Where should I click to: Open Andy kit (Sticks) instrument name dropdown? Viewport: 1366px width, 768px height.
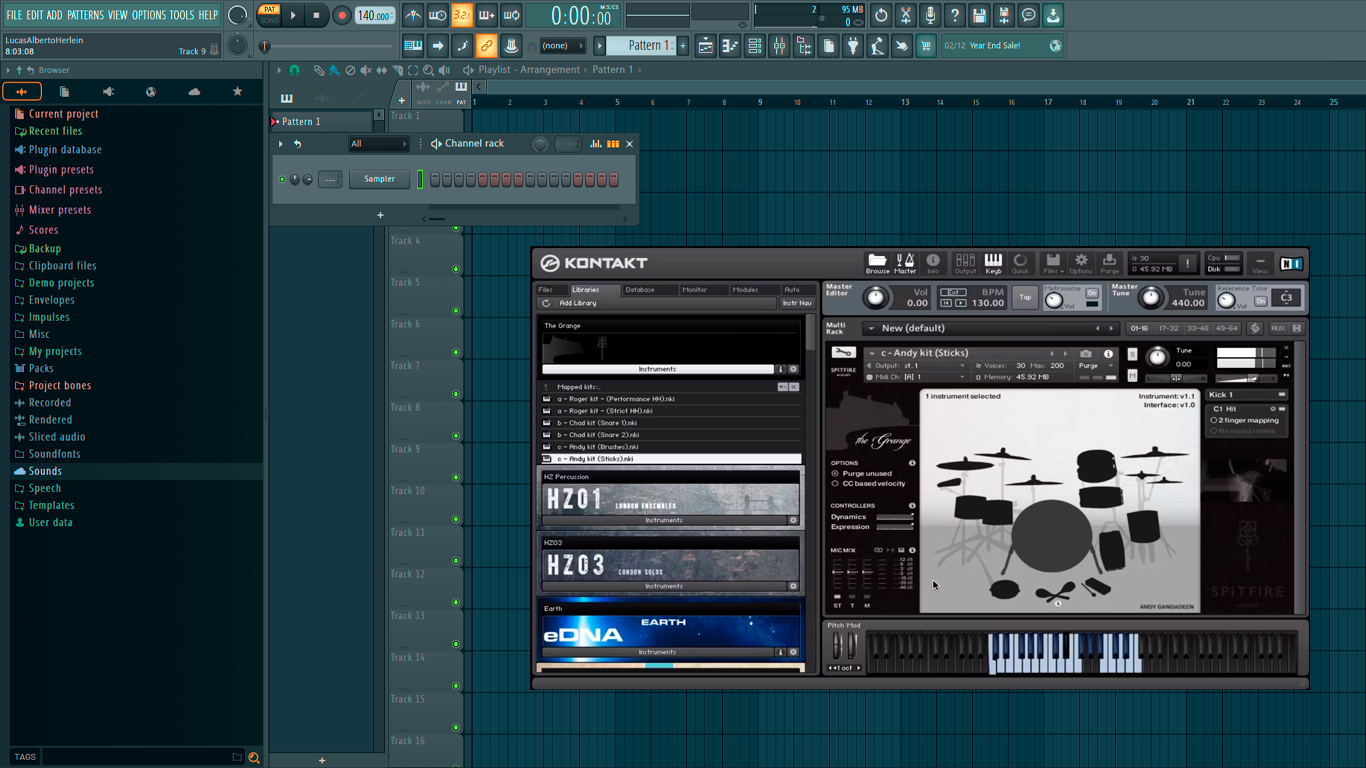coord(872,353)
